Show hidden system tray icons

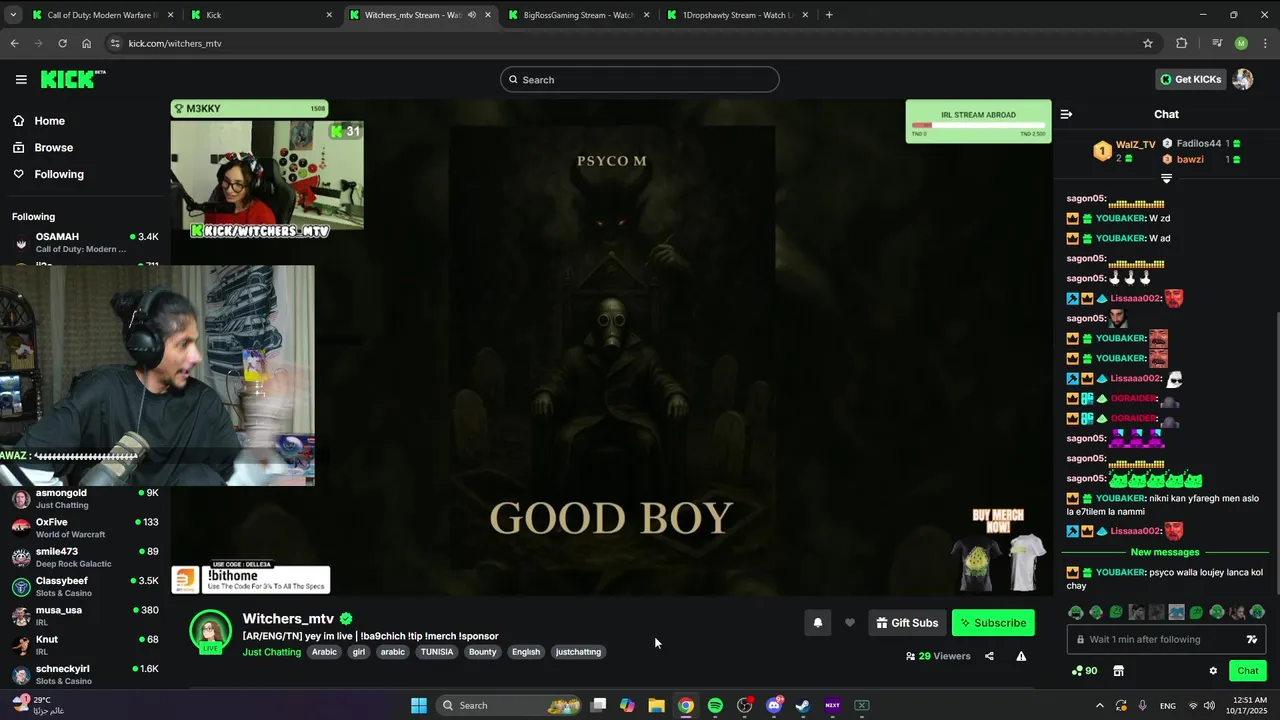point(1100,705)
